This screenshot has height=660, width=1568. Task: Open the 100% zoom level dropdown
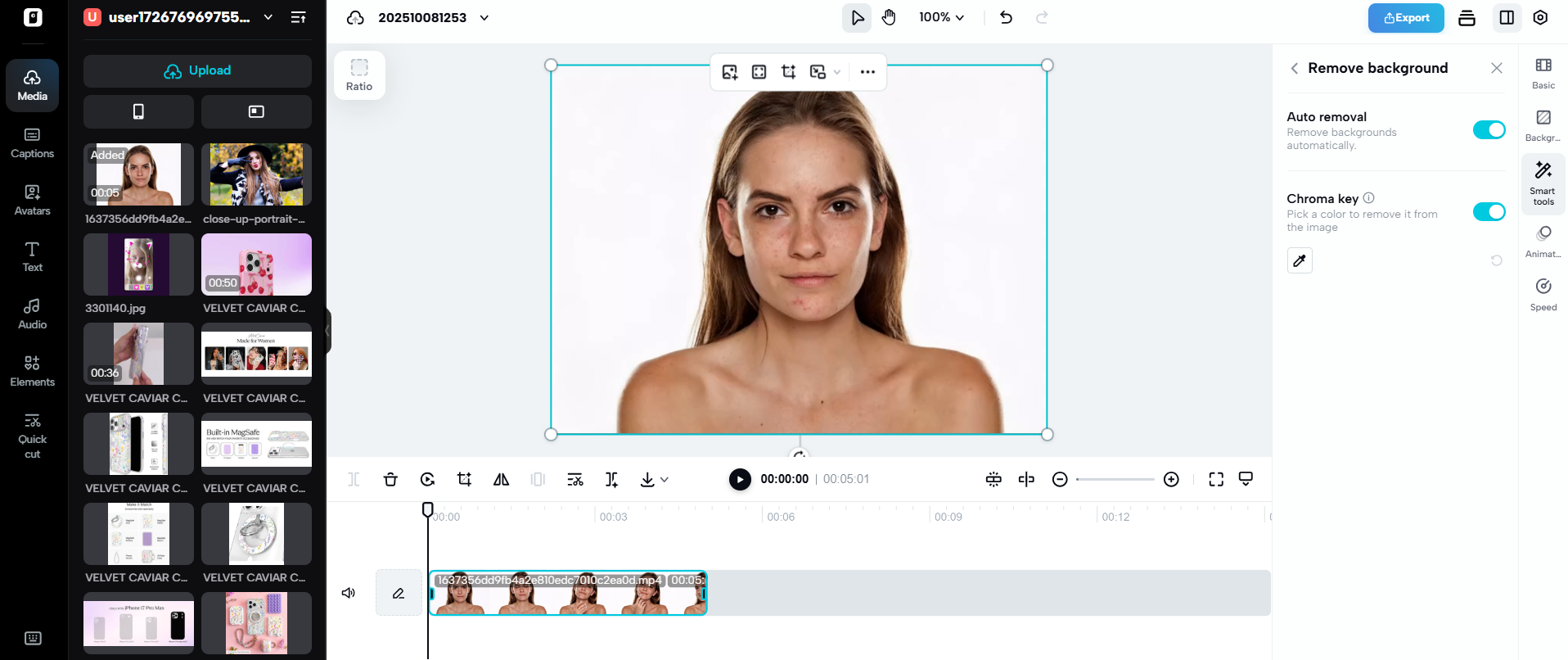[x=941, y=17]
